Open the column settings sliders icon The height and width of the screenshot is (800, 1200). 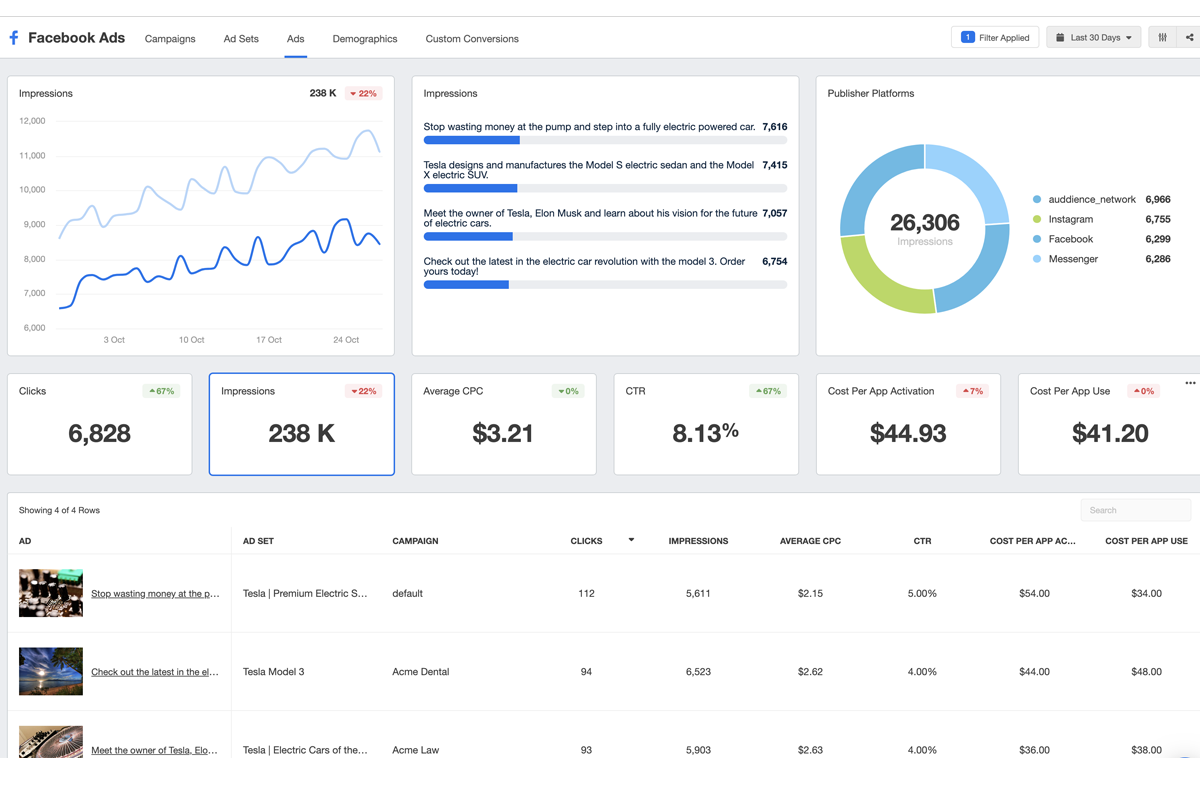[x=1162, y=38]
